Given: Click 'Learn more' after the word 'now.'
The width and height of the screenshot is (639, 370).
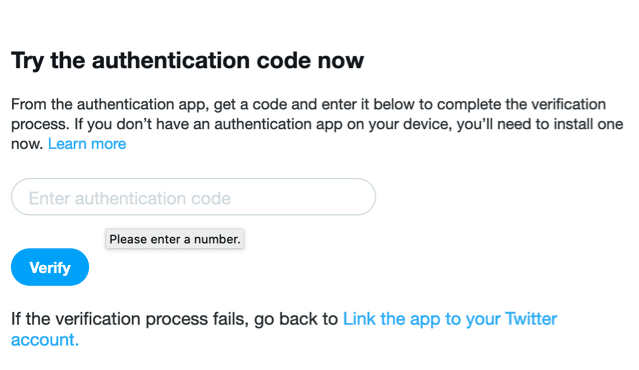Looking at the screenshot, I should click(87, 144).
